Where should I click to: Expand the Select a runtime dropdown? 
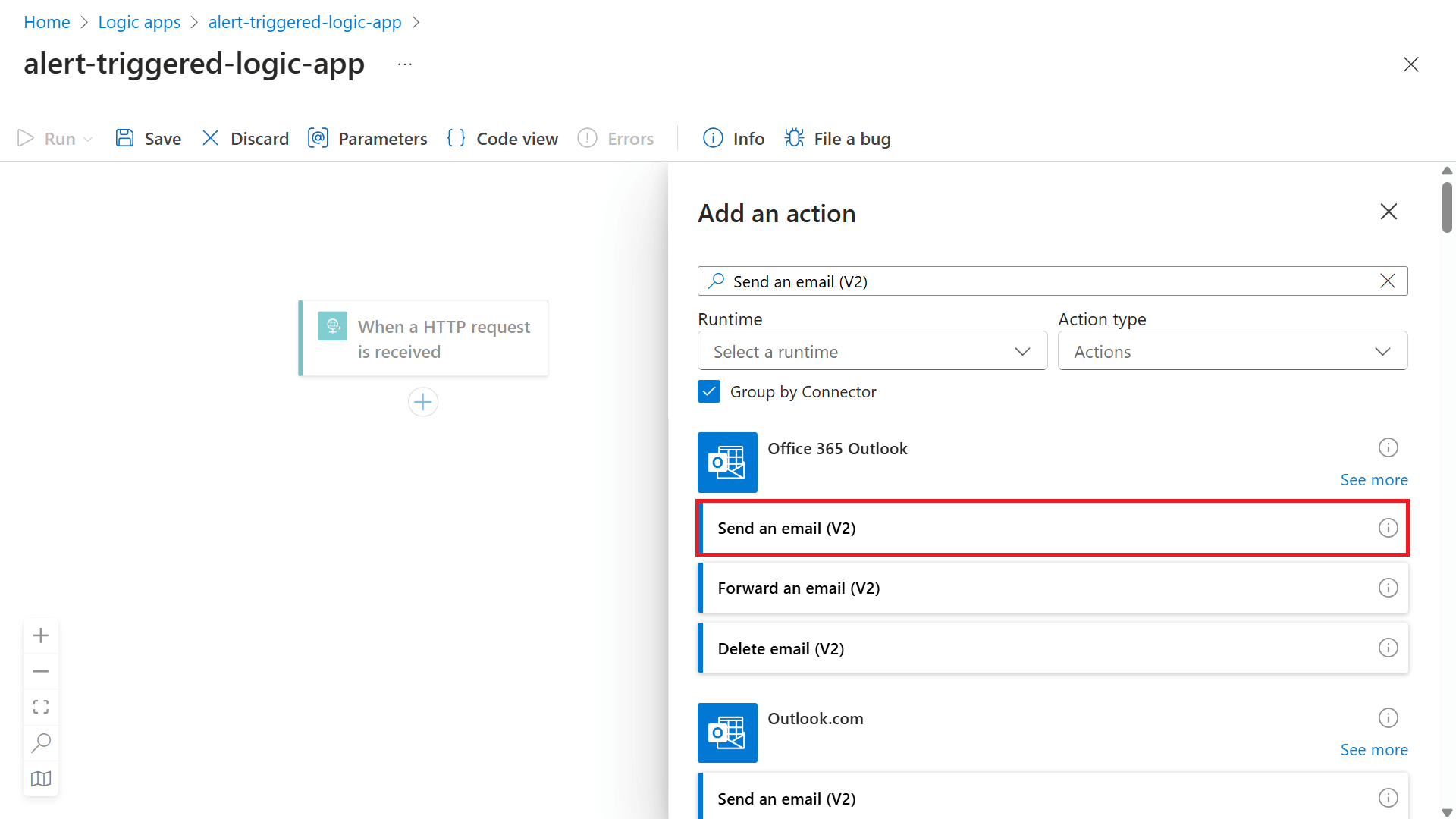pyautogui.click(x=872, y=352)
